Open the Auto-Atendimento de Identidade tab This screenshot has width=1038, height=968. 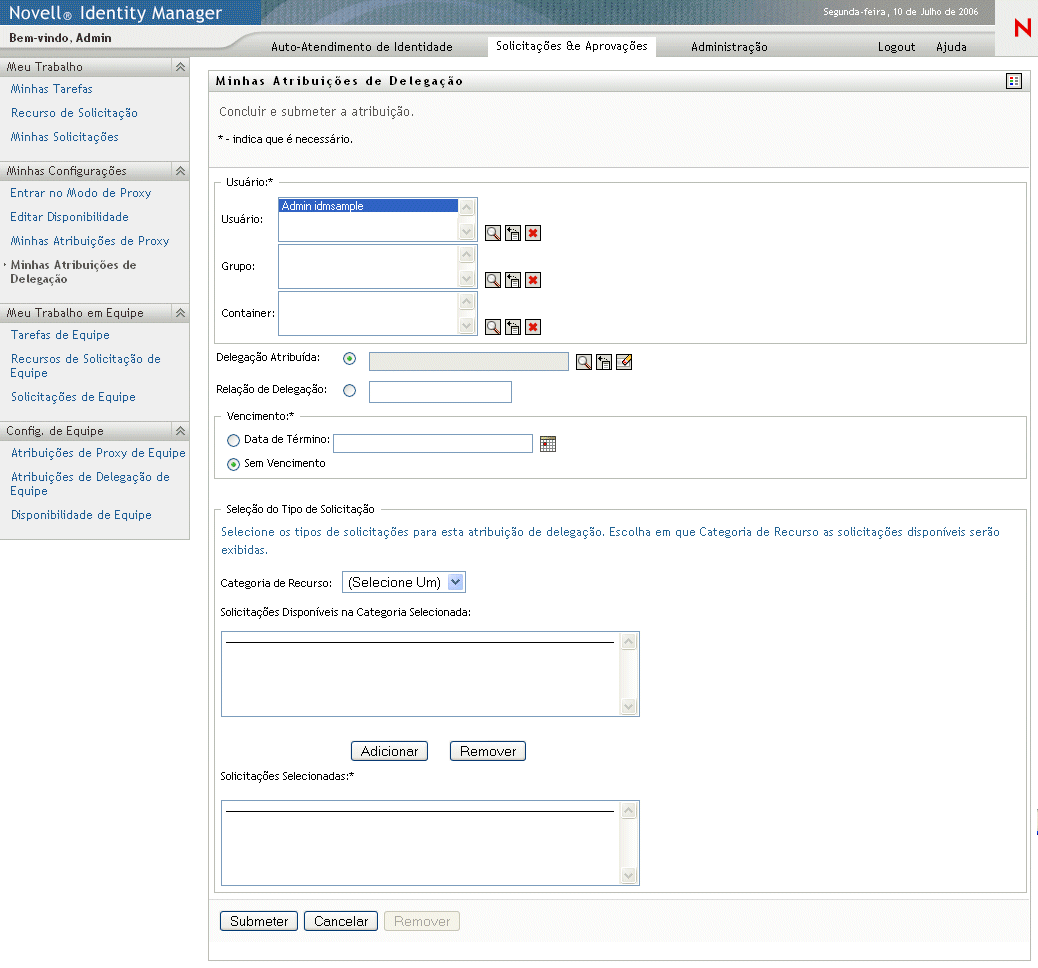point(361,47)
